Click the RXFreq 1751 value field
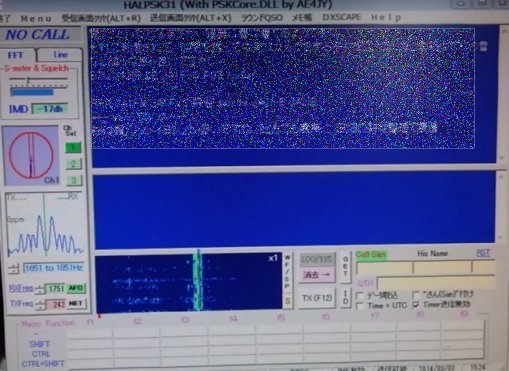The image size is (509, 371). (x=55, y=288)
